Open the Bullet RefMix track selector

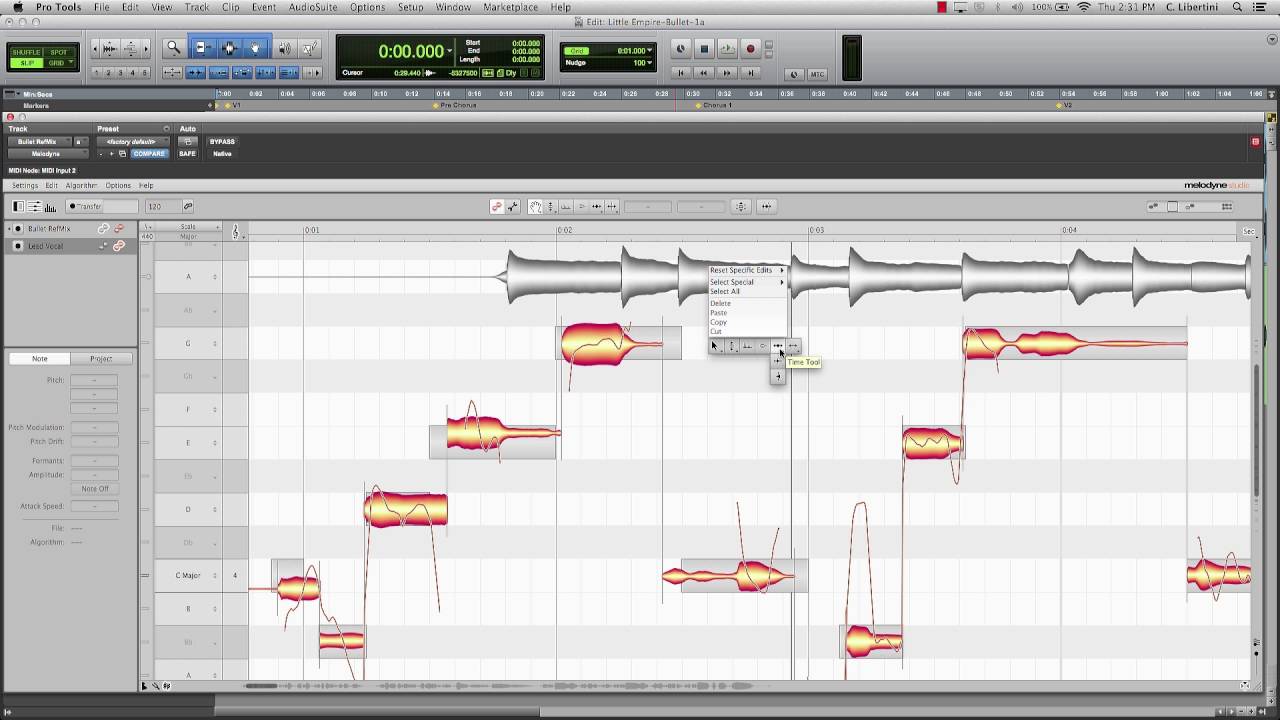coord(40,141)
